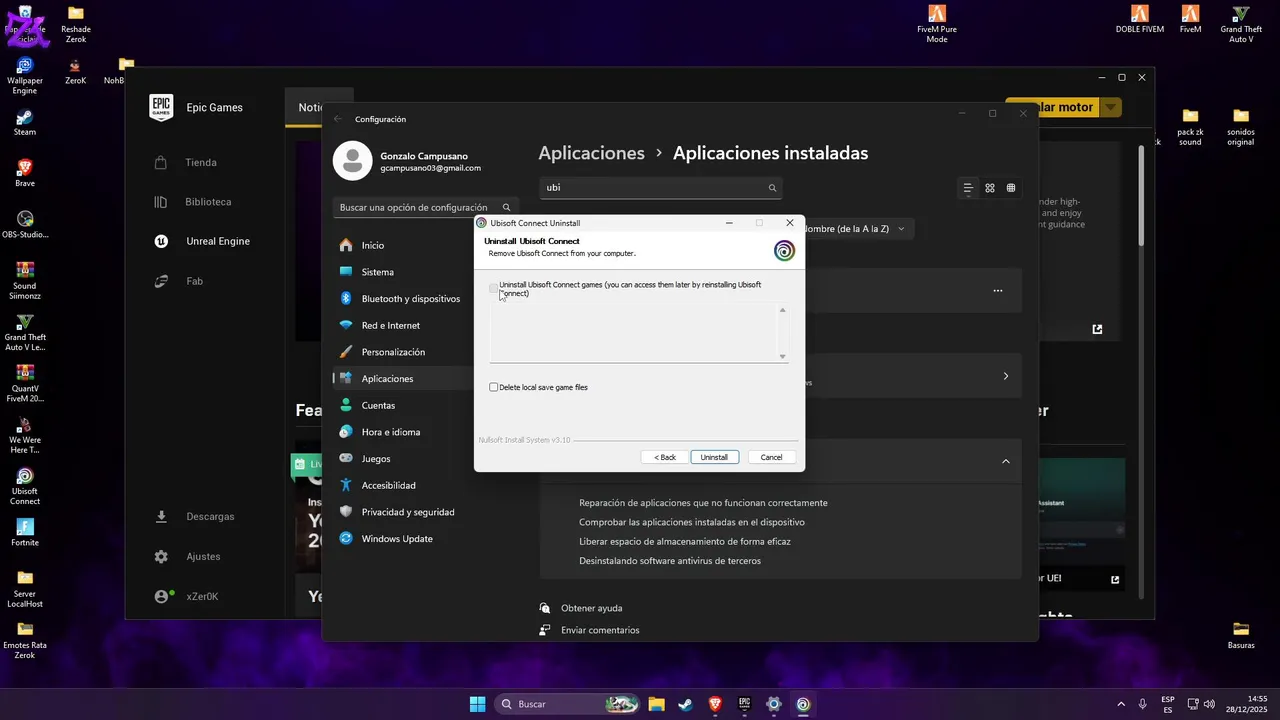Open Comprobar las aplicaciones instaladas link

(692, 522)
